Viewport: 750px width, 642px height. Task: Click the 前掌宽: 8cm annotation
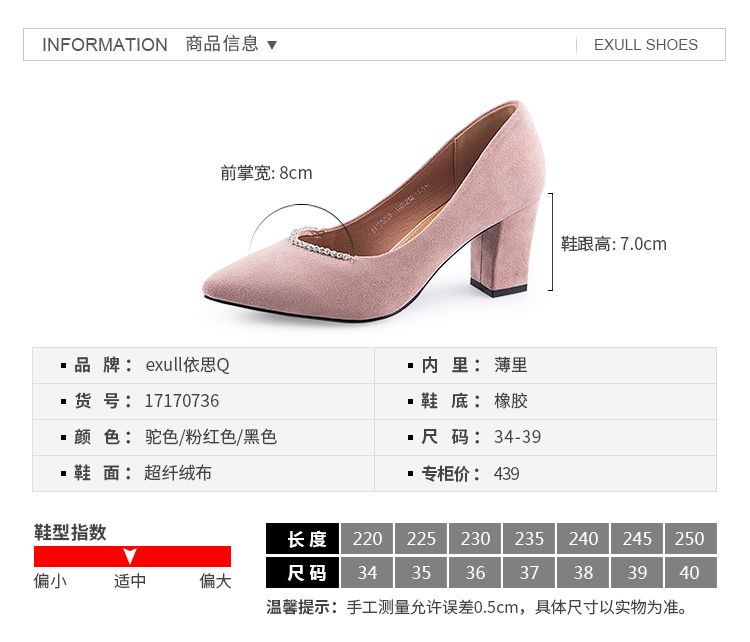266,173
